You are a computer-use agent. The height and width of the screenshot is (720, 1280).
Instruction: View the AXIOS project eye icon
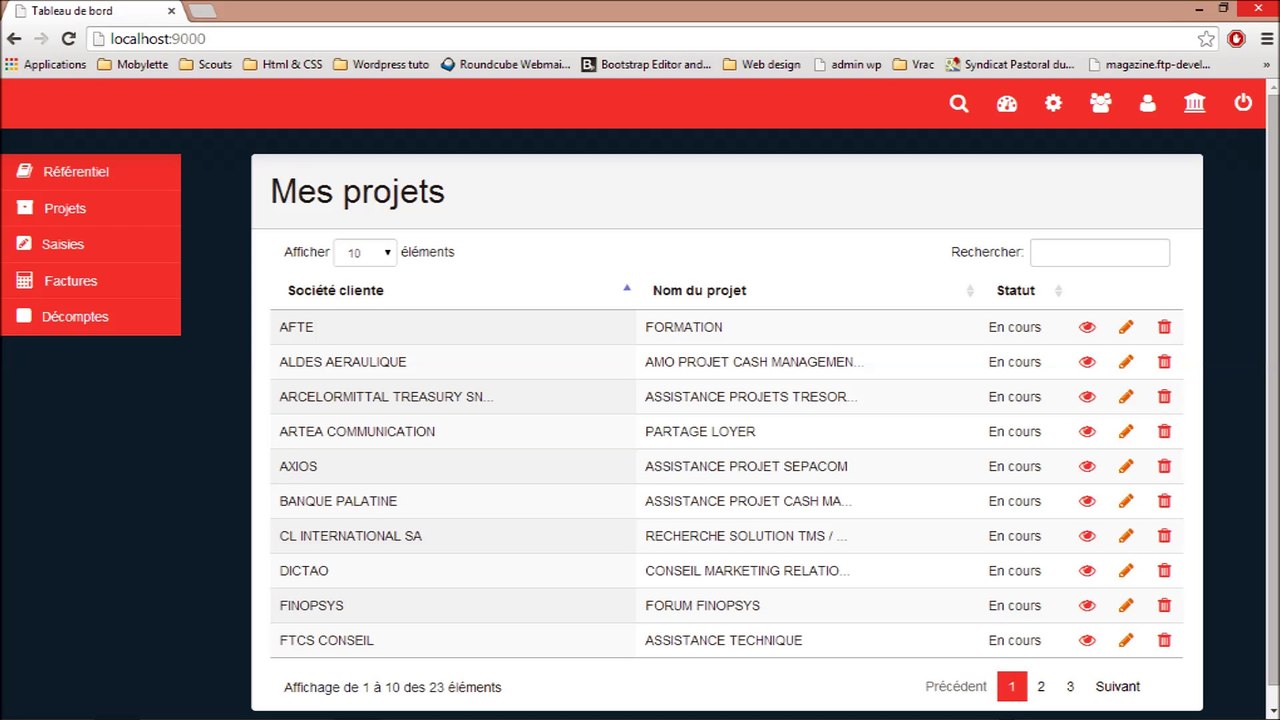point(1087,466)
